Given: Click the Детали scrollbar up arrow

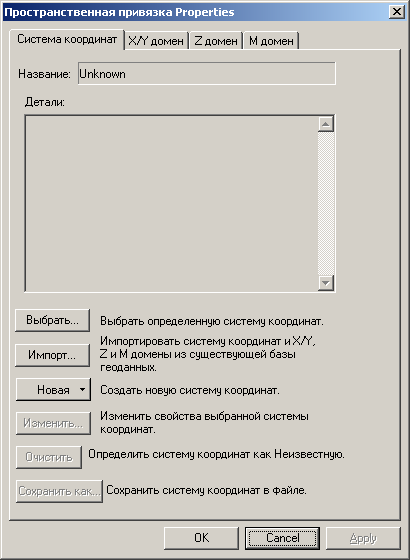Looking at the screenshot, I should click(x=326, y=124).
